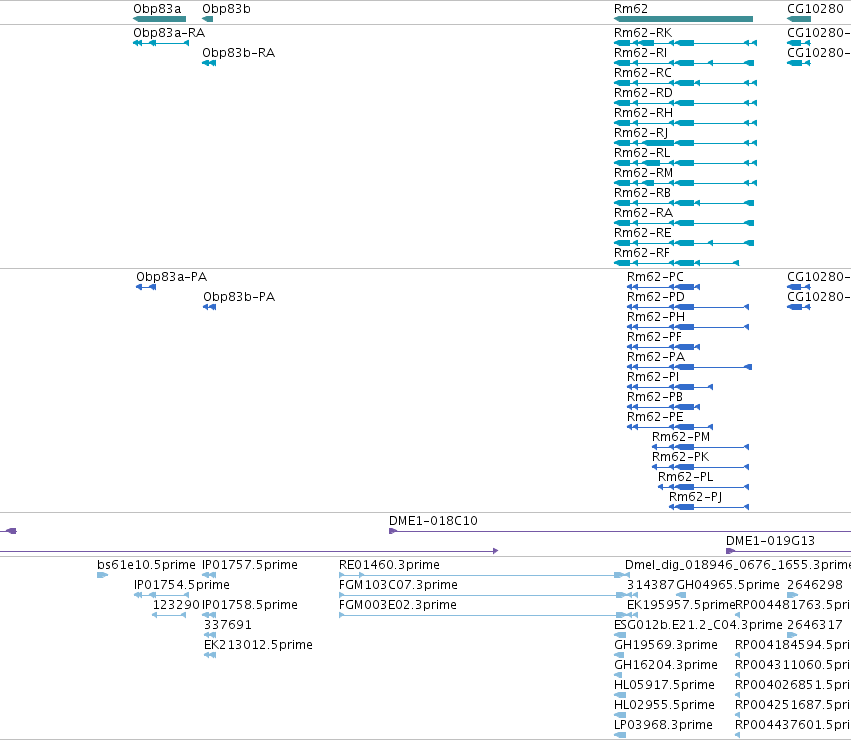Image resolution: width=851 pixels, height=740 pixels.
Task: Select the Rm62-PE protein label
Action: pos(655,417)
